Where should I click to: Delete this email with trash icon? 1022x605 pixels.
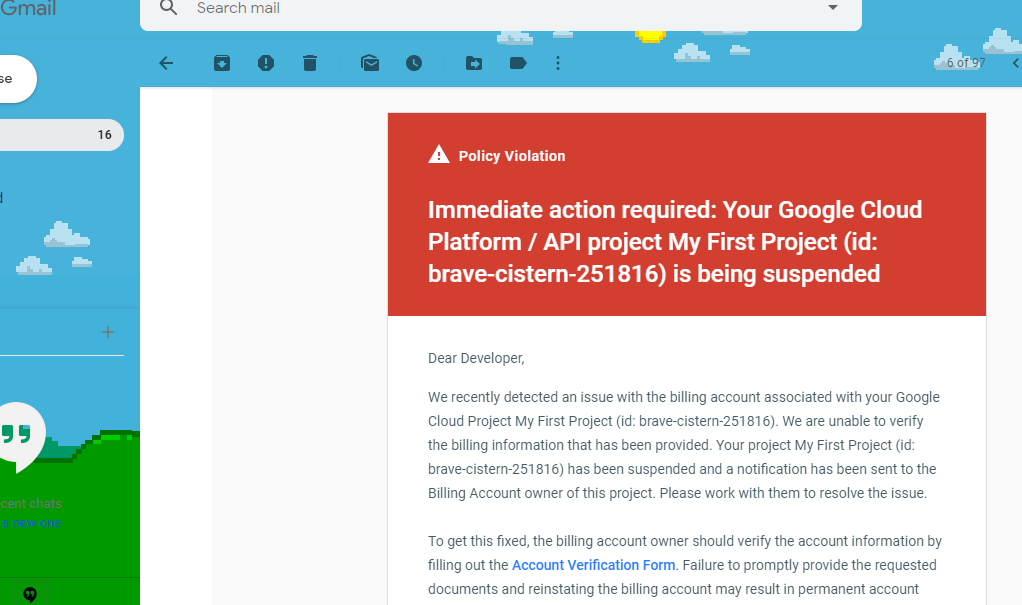pos(310,63)
